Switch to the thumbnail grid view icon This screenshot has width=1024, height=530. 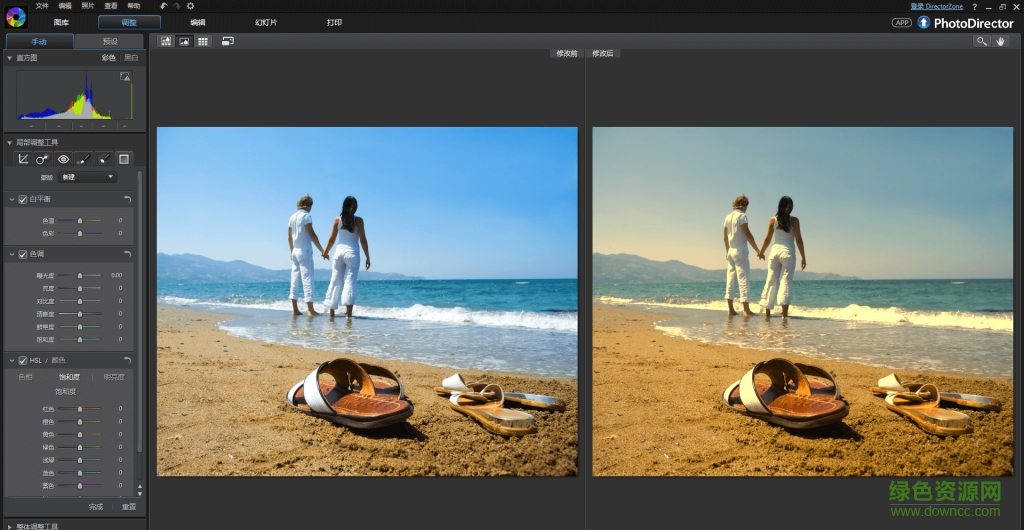(203, 41)
